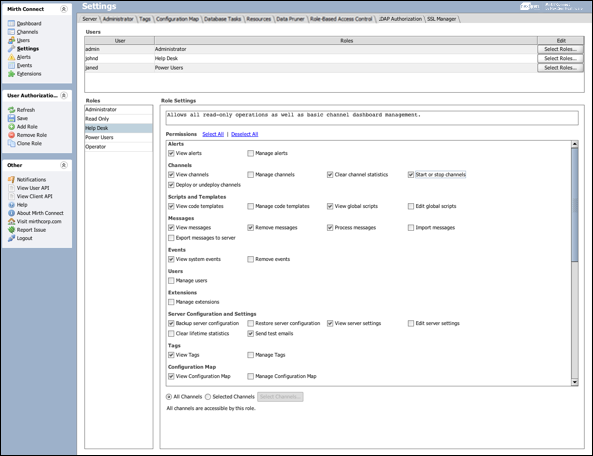The image size is (593, 456).
Task: Enable Manage channels permission
Action: point(250,175)
